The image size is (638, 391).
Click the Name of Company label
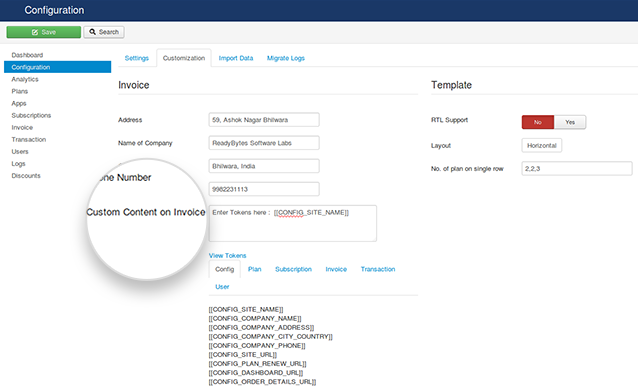click(145, 143)
